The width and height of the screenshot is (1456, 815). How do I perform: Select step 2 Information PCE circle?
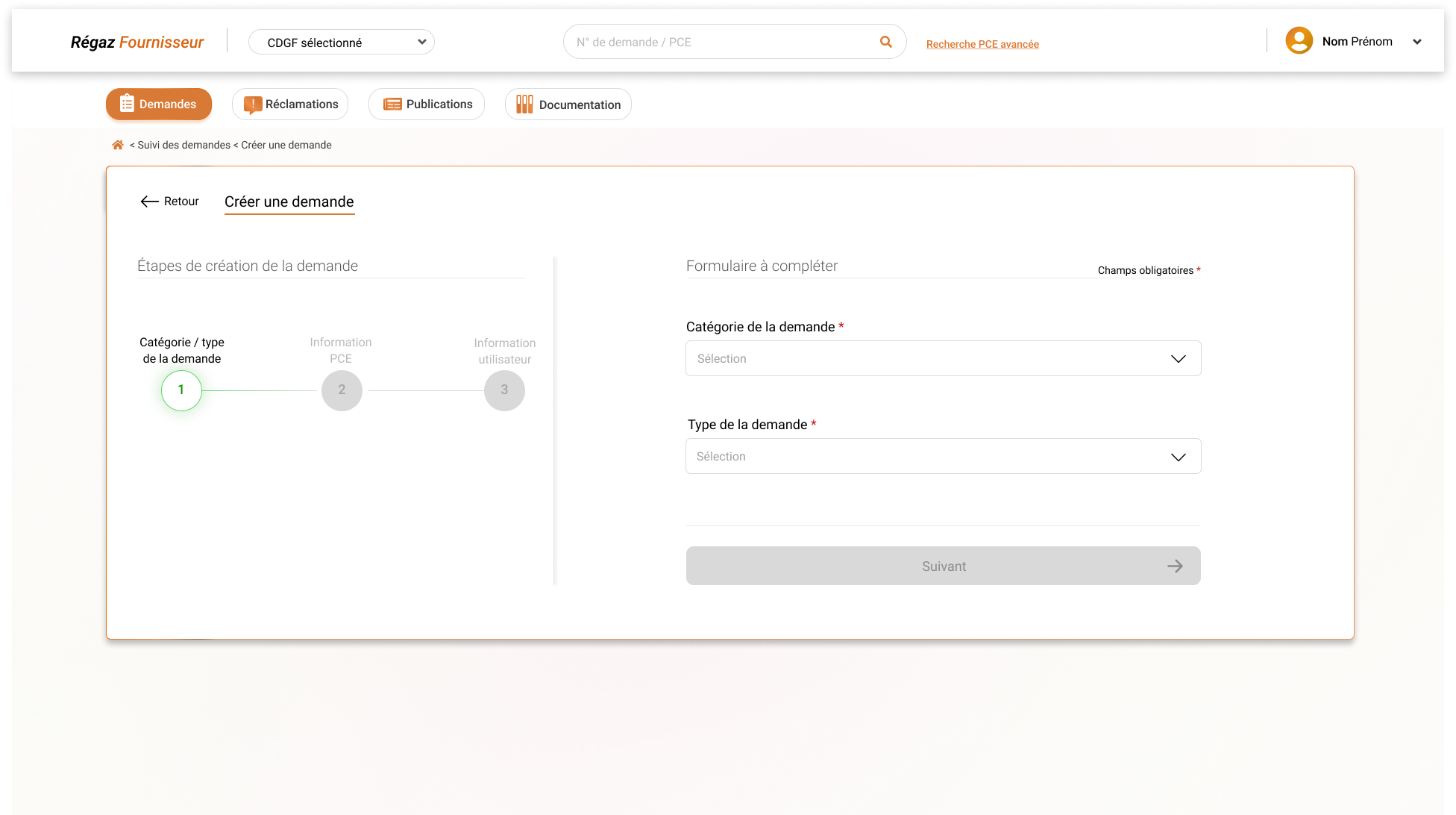click(x=342, y=390)
